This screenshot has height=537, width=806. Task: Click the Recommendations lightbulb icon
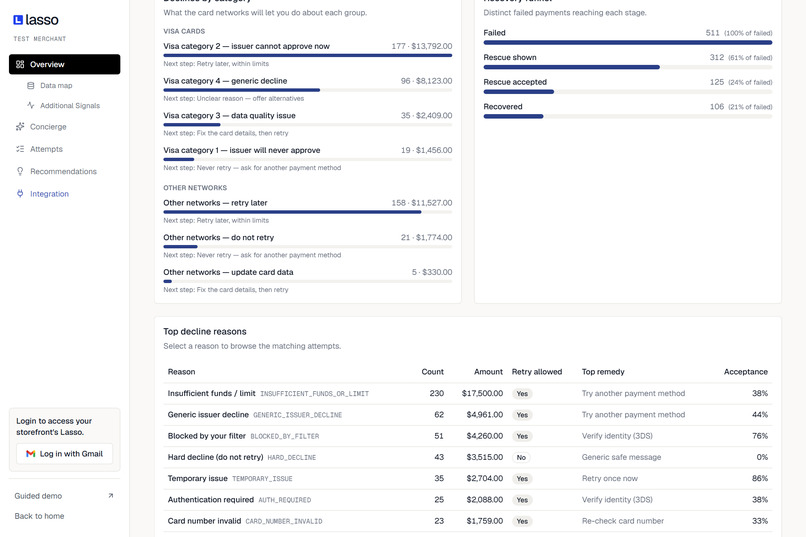tap(20, 171)
